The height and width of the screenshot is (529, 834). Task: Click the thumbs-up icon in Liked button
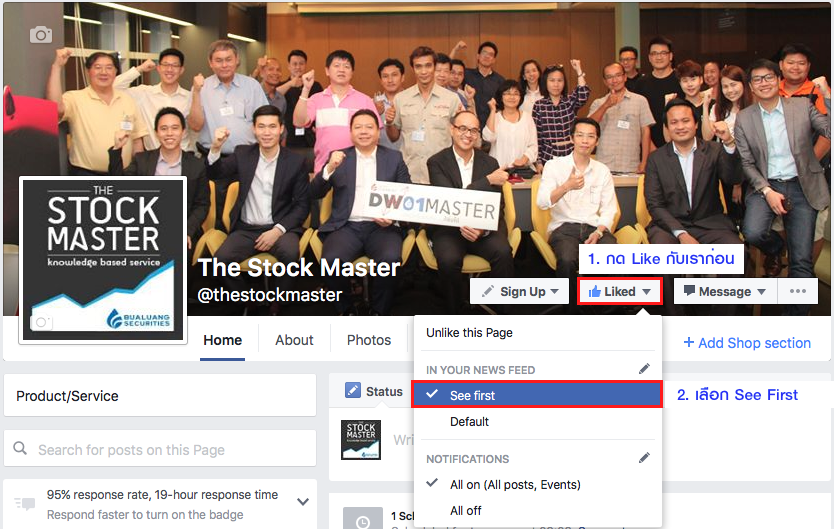click(x=595, y=291)
